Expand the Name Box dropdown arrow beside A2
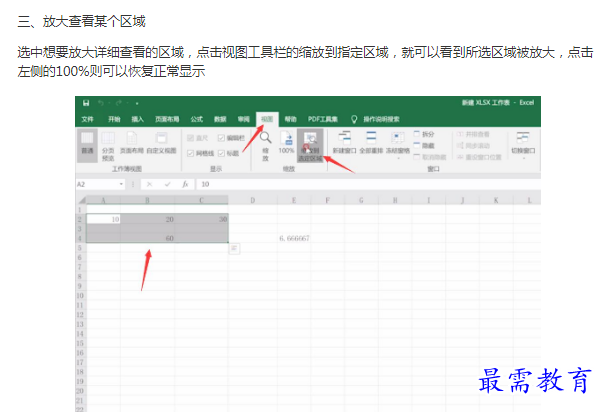600x412 pixels. point(121,184)
